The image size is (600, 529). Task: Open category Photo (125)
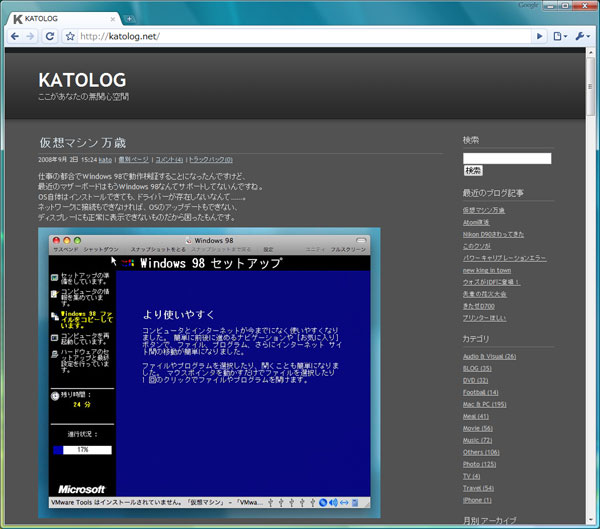tap(479, 464)
